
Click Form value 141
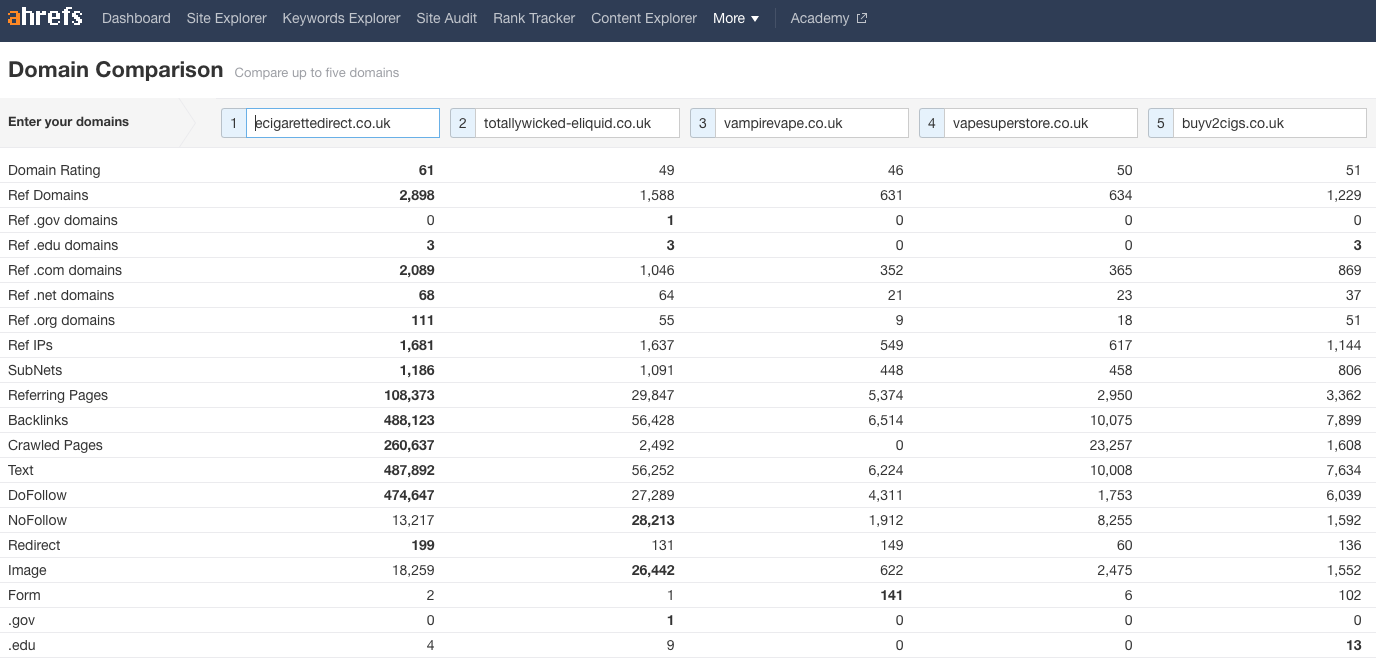coord(891,595)
